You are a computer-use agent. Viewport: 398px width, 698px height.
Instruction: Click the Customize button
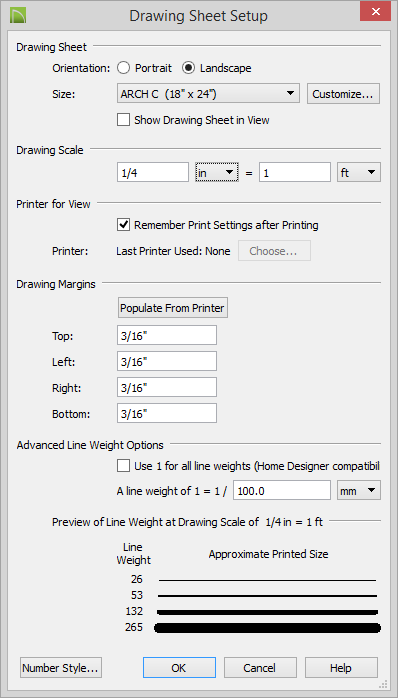pos(343,94)
